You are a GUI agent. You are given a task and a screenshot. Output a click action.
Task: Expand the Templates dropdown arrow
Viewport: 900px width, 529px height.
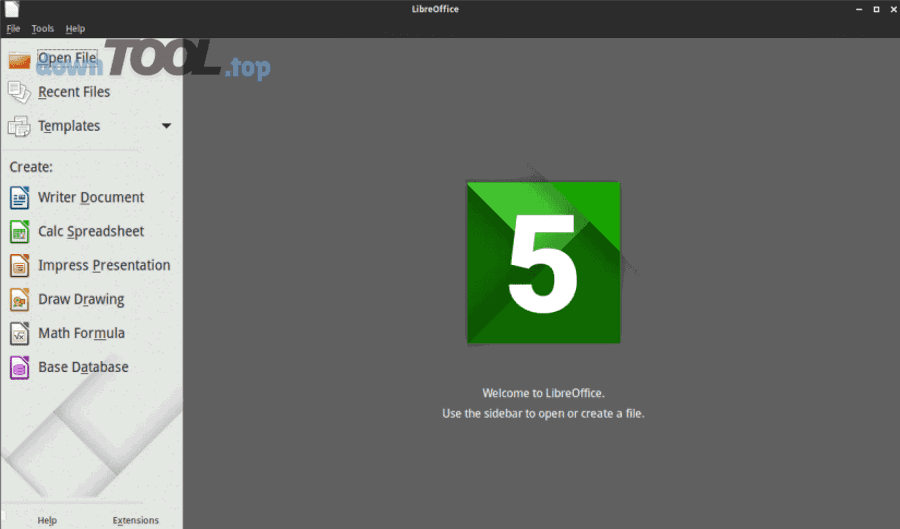tap(166, 126)
